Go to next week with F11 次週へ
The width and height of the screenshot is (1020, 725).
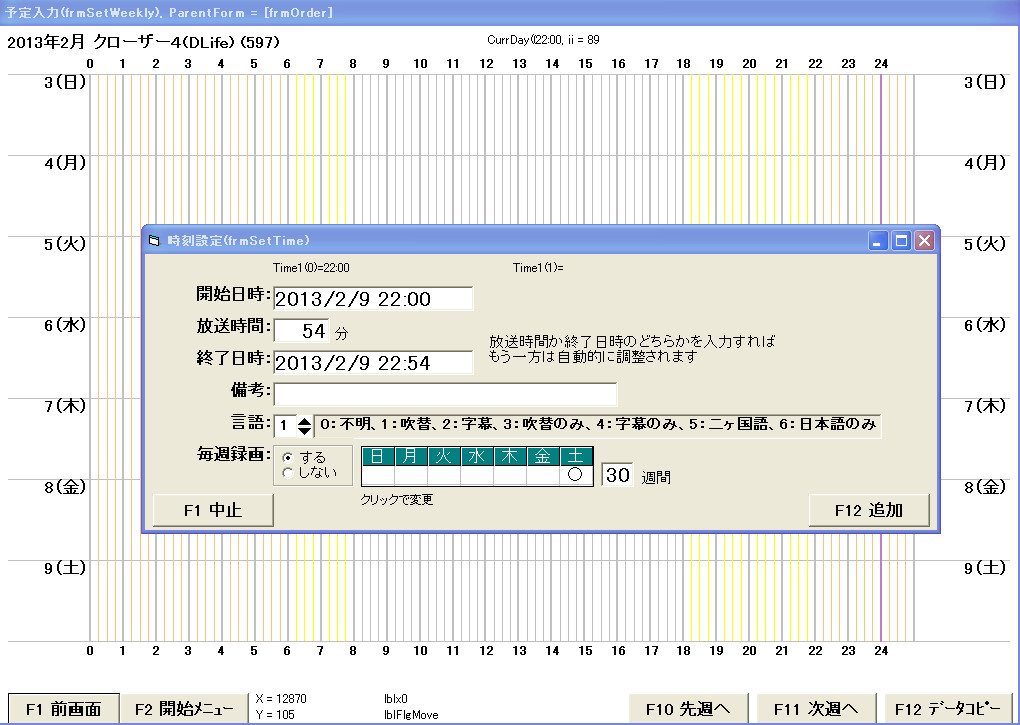(816, 709)
